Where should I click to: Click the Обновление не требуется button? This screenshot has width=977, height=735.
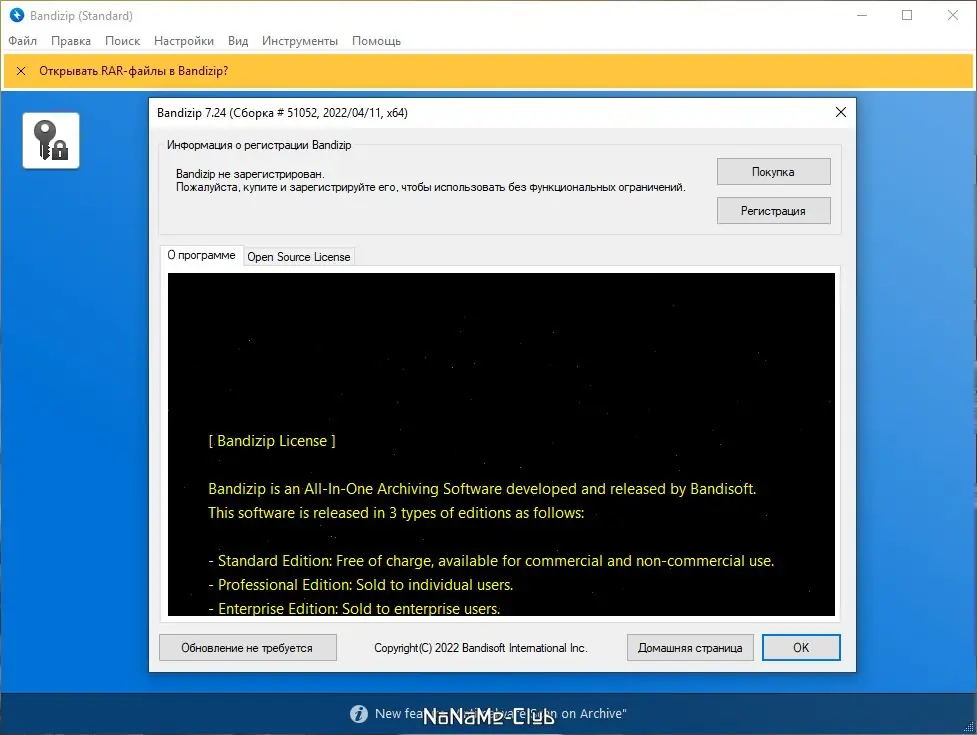[247, 648]
